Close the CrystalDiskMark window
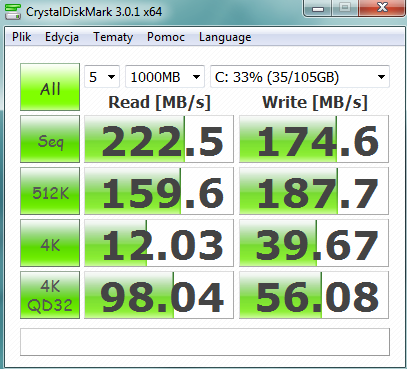 pos(382,8)
